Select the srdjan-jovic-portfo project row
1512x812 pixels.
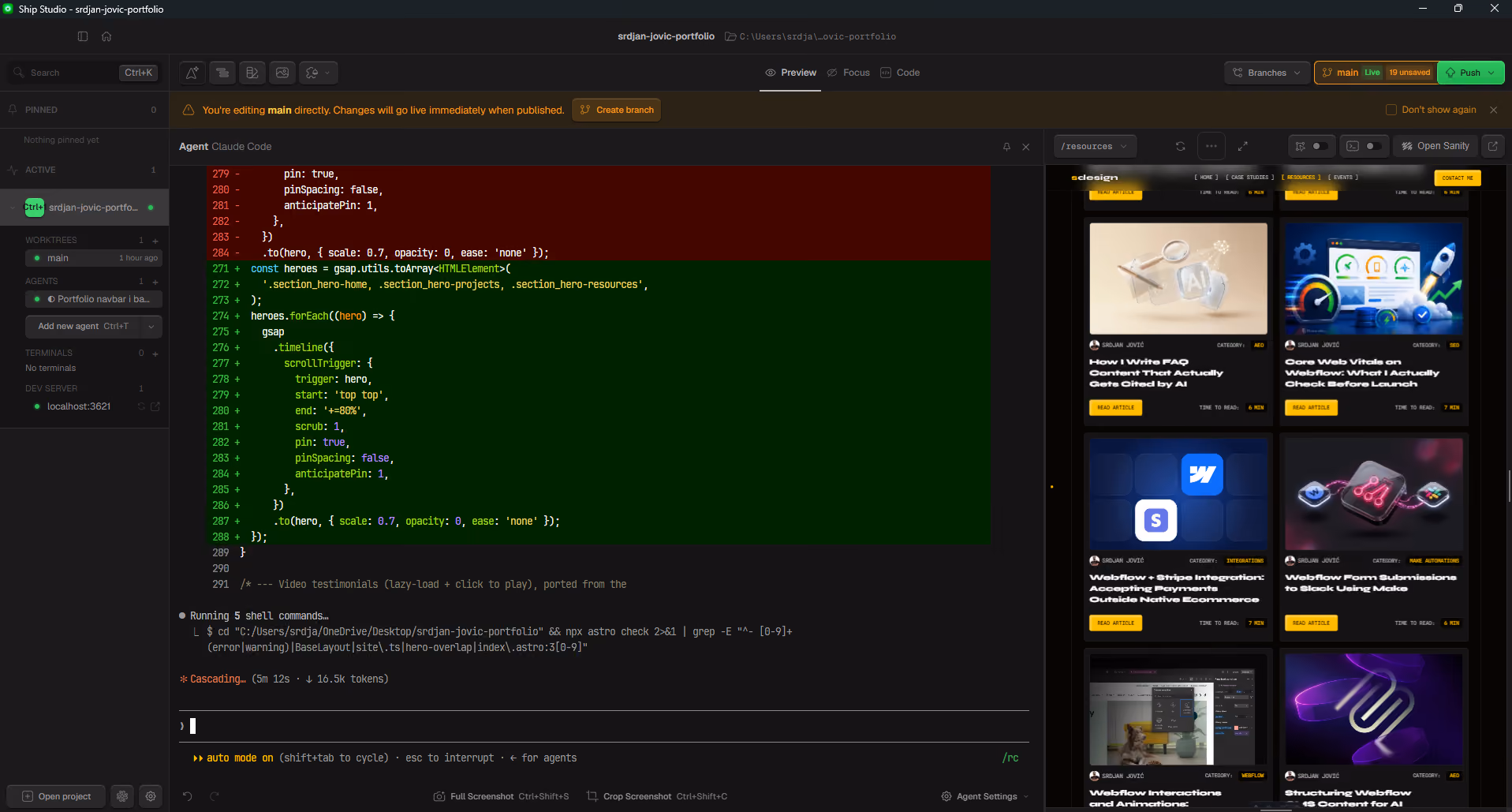84,208
